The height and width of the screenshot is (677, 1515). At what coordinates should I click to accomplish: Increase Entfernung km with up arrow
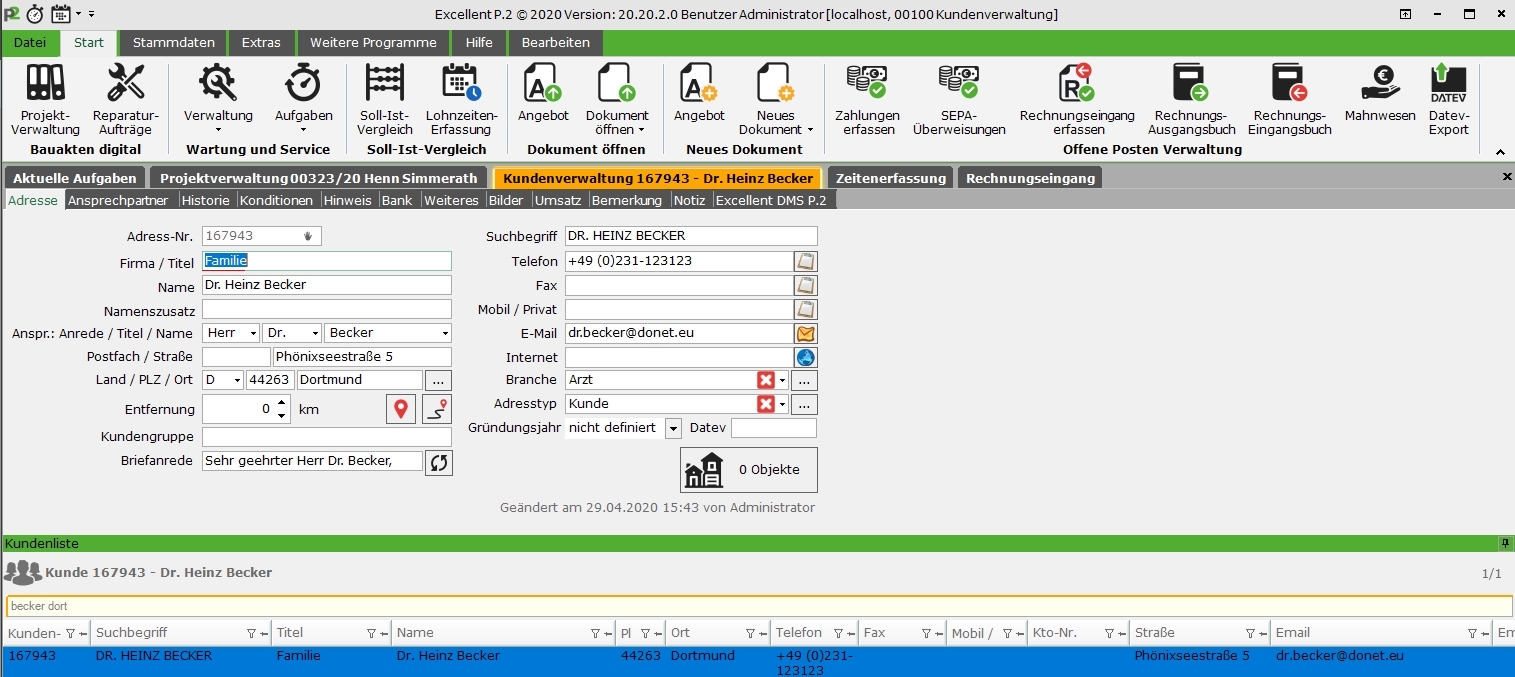282,403
